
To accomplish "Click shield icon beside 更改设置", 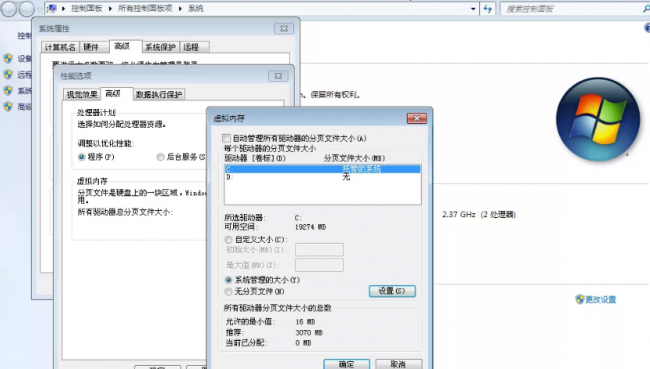I will click(580, 299).
